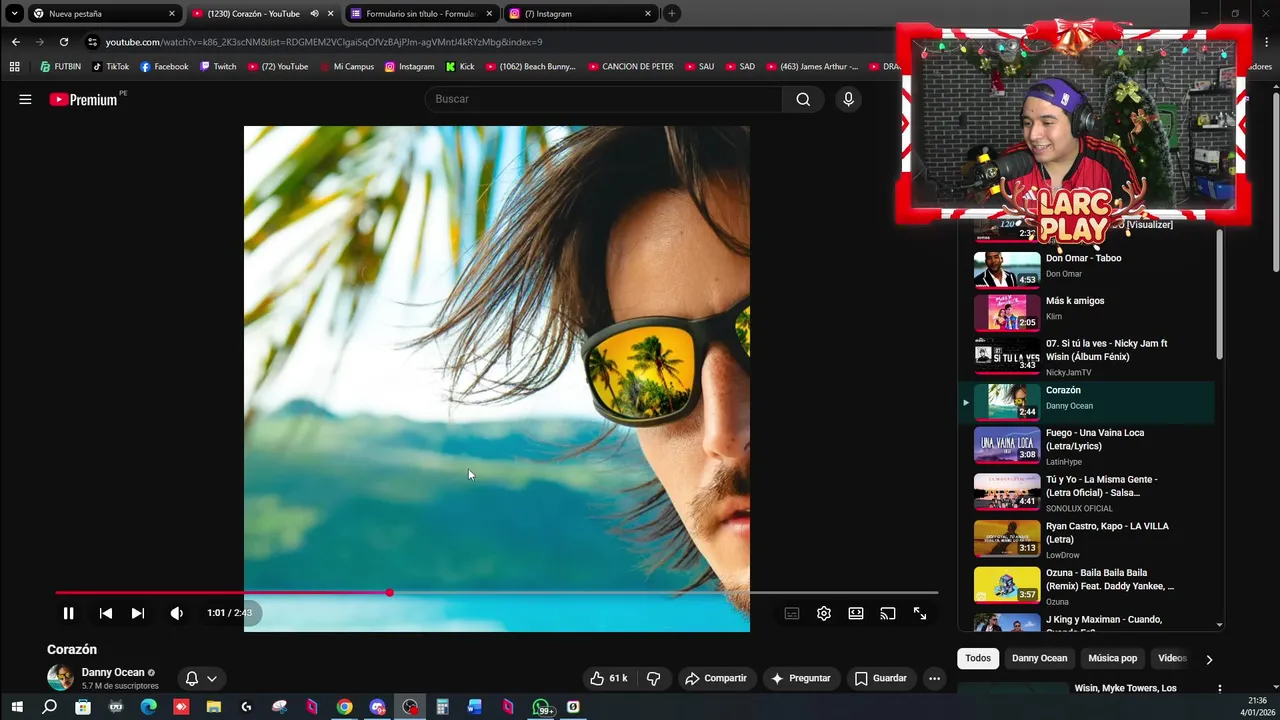
Task: Skip to the next video
Action: [x=138, y=613]
